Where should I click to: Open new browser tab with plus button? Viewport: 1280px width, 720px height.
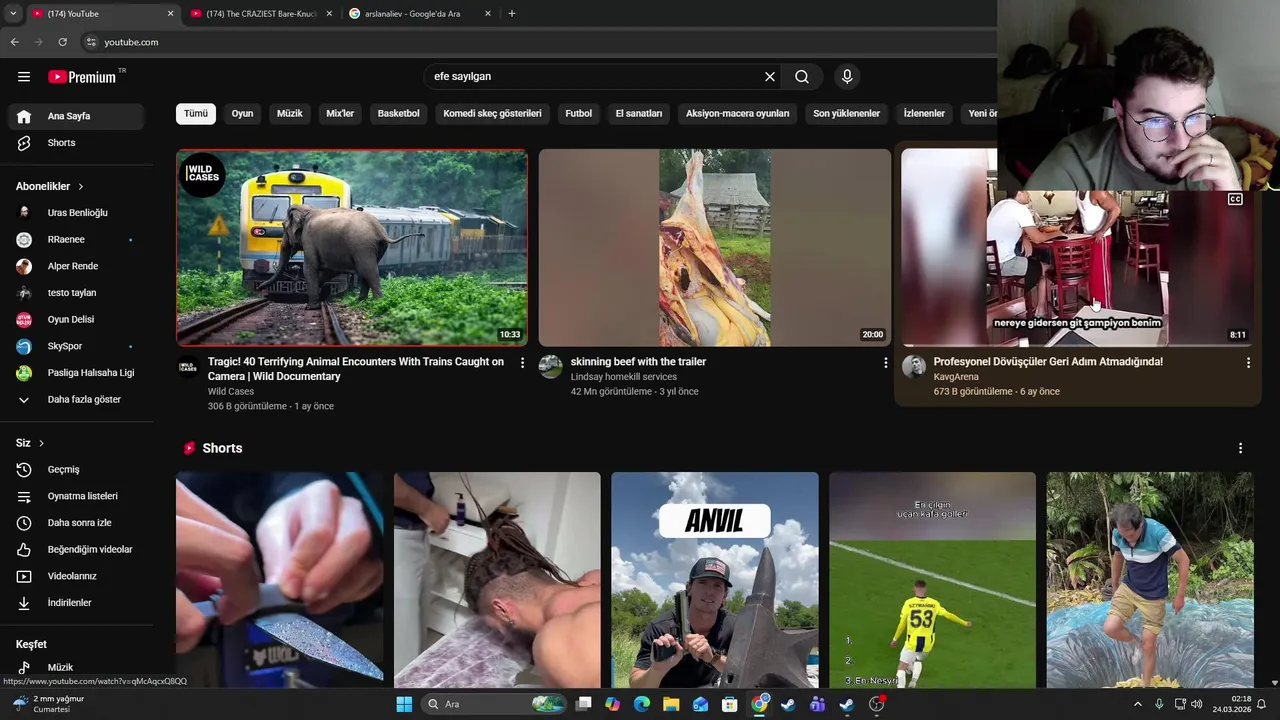point(512,14)
